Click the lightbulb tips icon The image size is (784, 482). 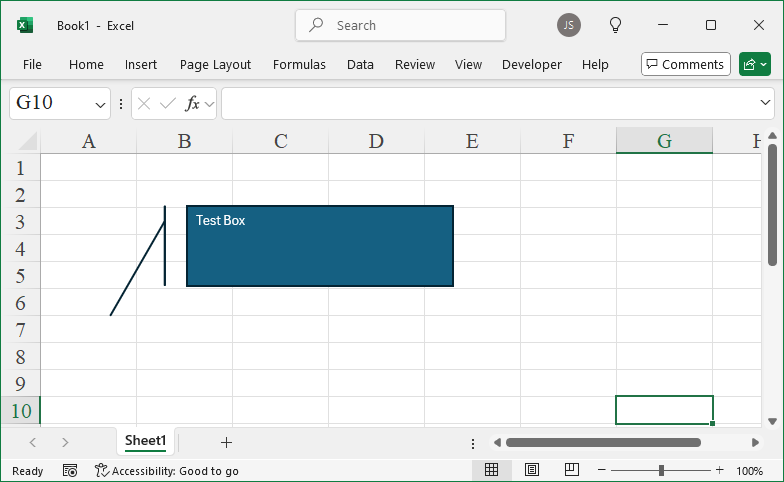pos(616,25)
